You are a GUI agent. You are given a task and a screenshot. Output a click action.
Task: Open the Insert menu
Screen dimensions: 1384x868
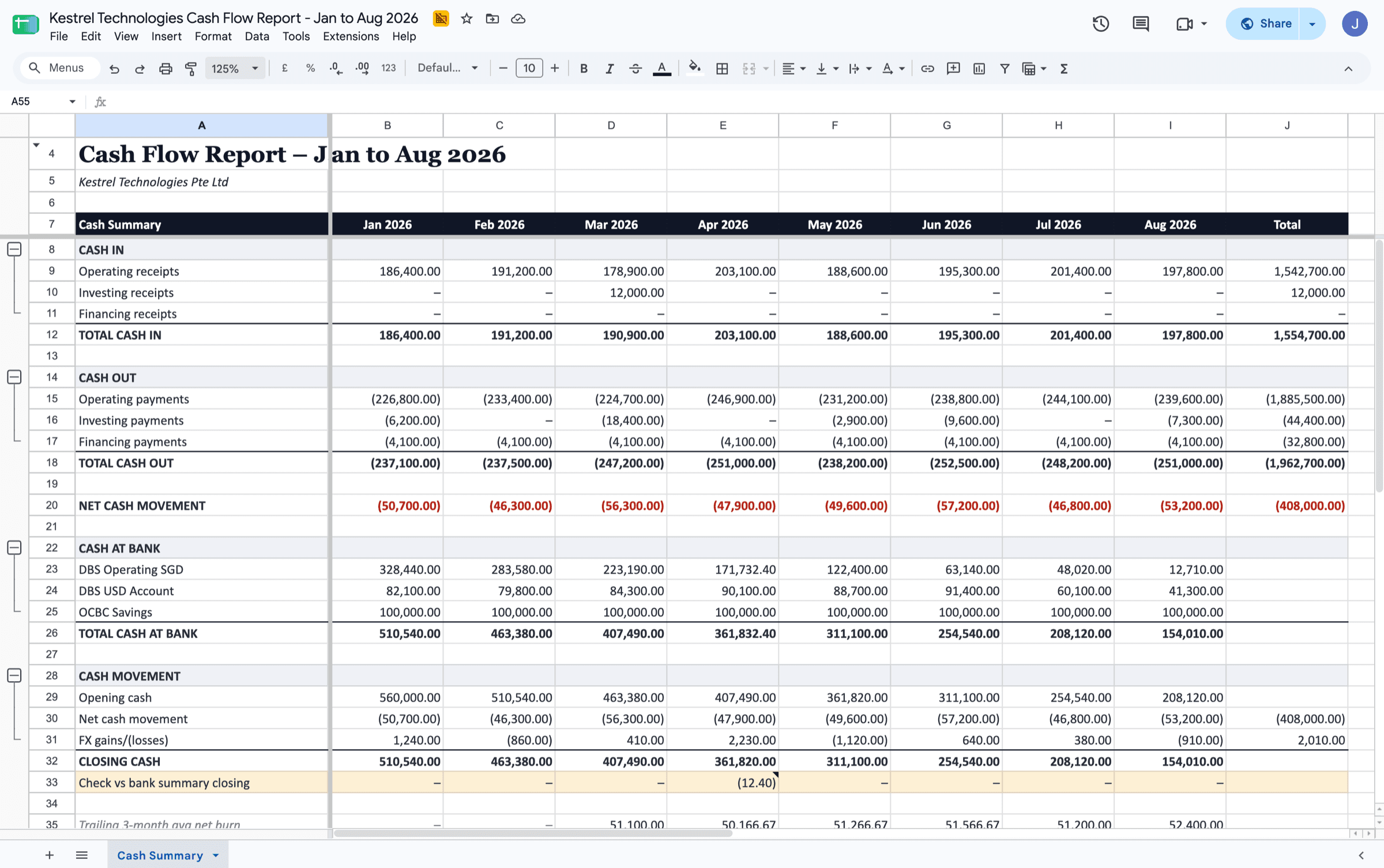[166, 36]
